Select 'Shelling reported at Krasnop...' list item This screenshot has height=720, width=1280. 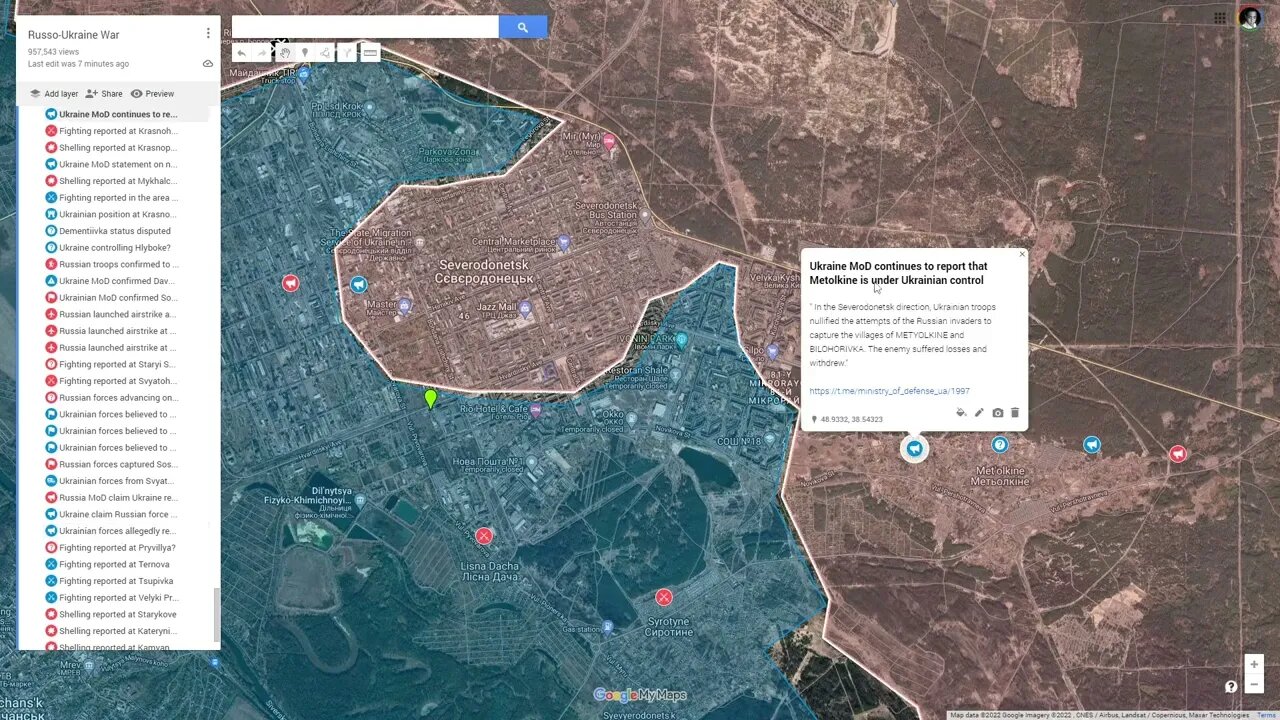point(118,148)
